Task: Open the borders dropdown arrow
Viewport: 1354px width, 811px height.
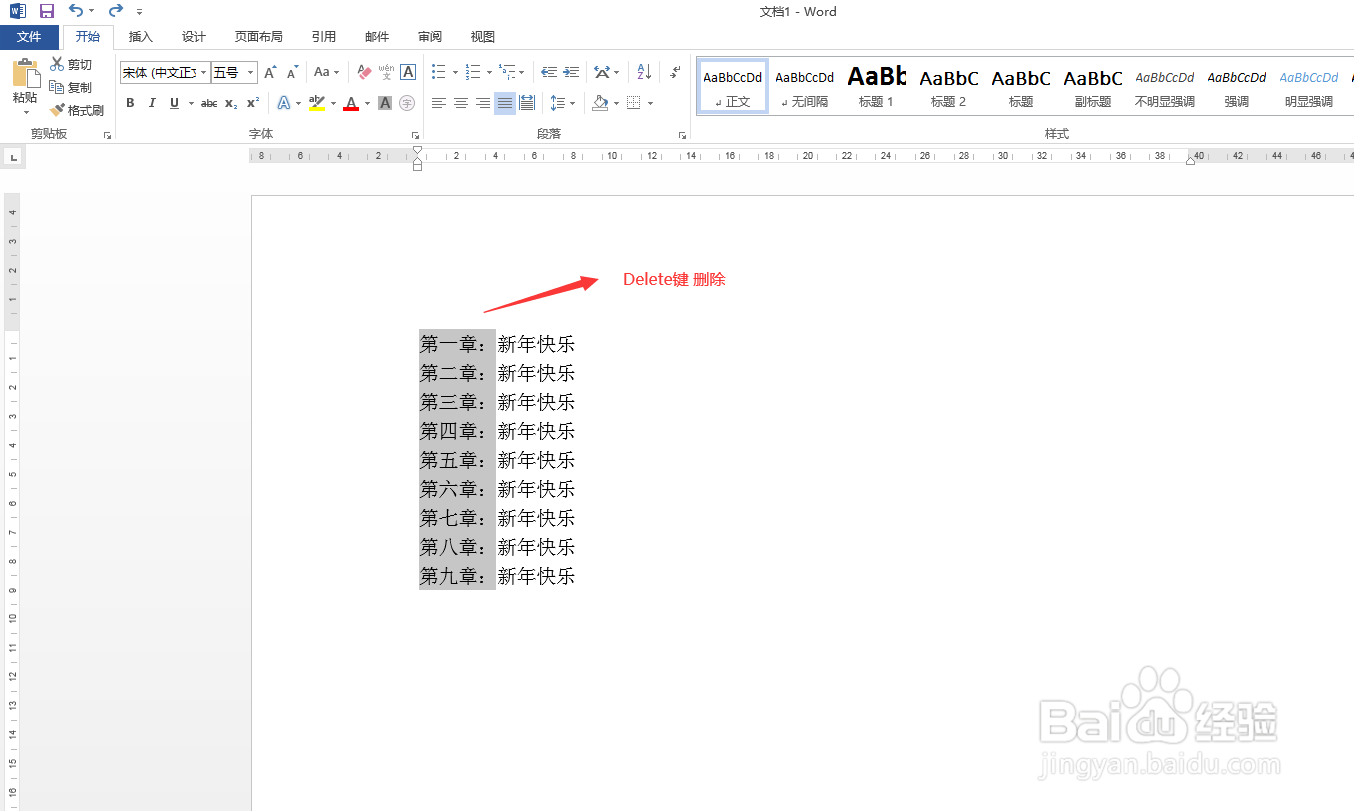Action: coord(650,103)
